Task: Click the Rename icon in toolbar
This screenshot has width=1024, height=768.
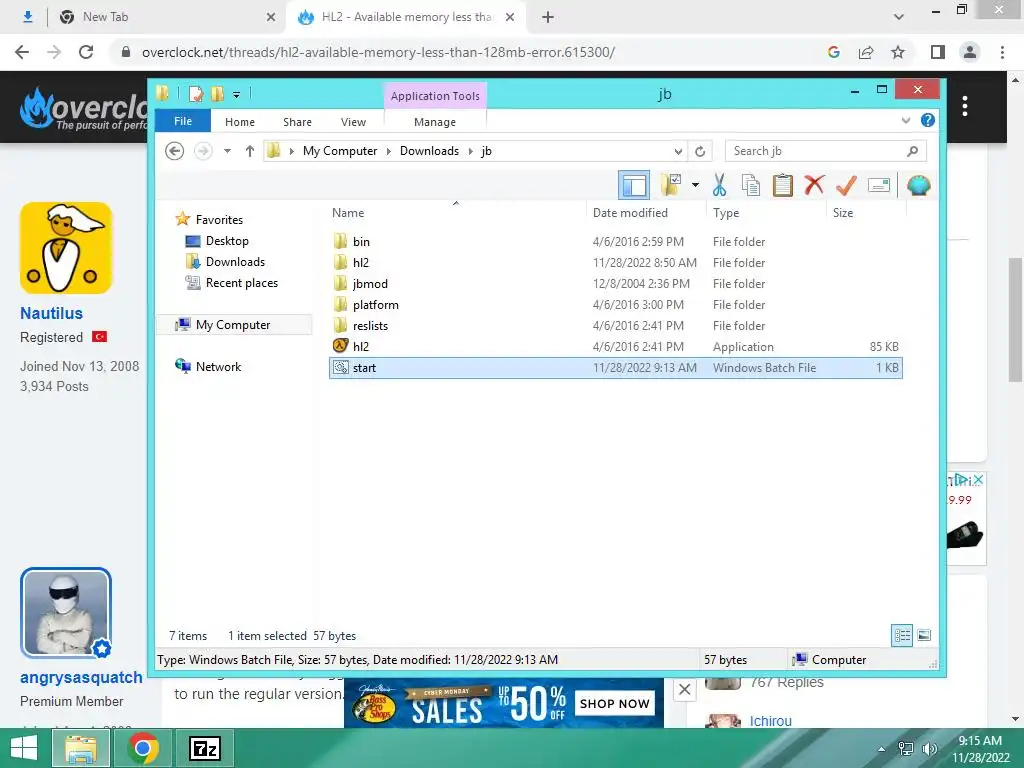Action: tap(879, 185)
